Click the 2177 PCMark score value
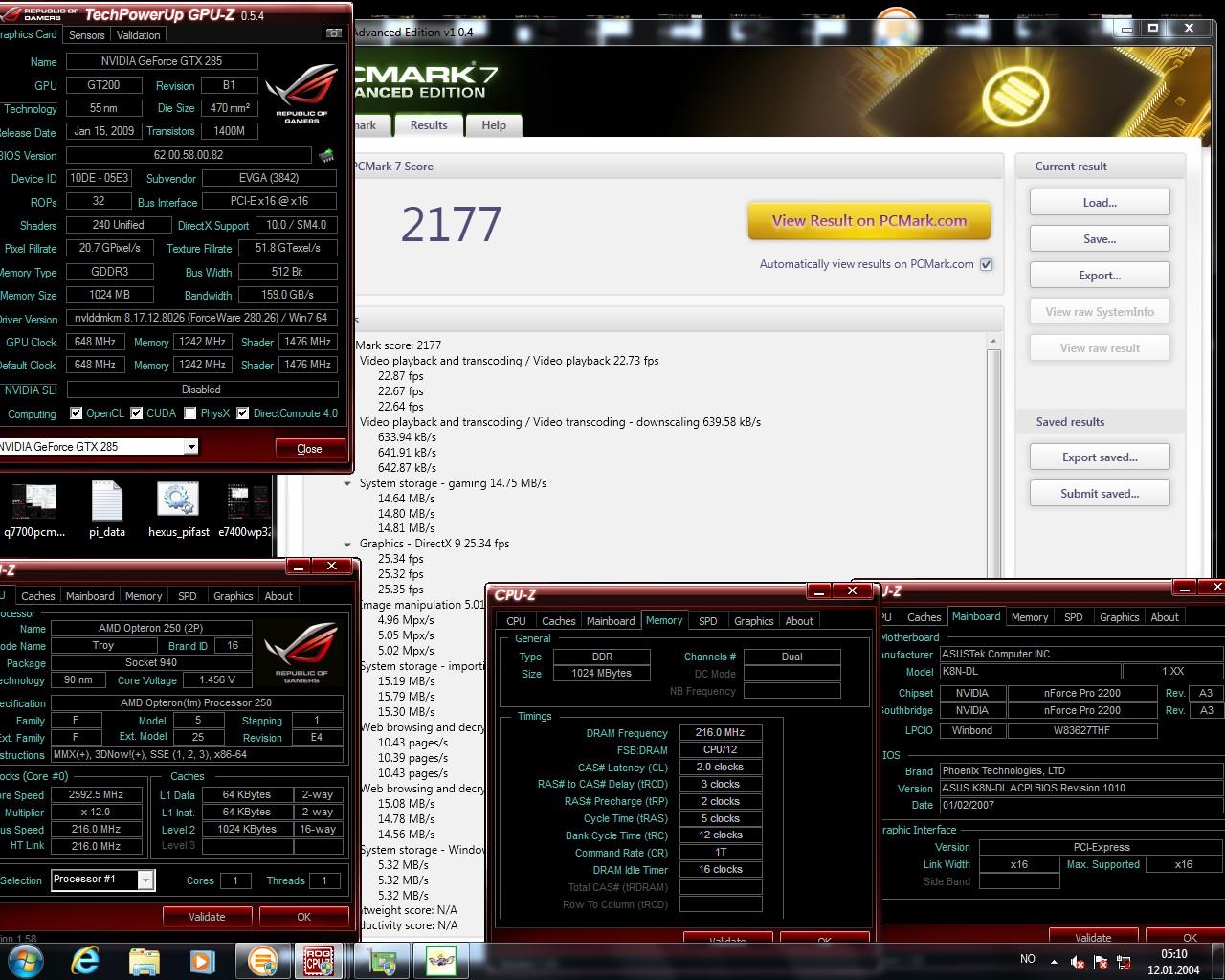The height and width of the screenshot is (980, 1225). point(451,225)
